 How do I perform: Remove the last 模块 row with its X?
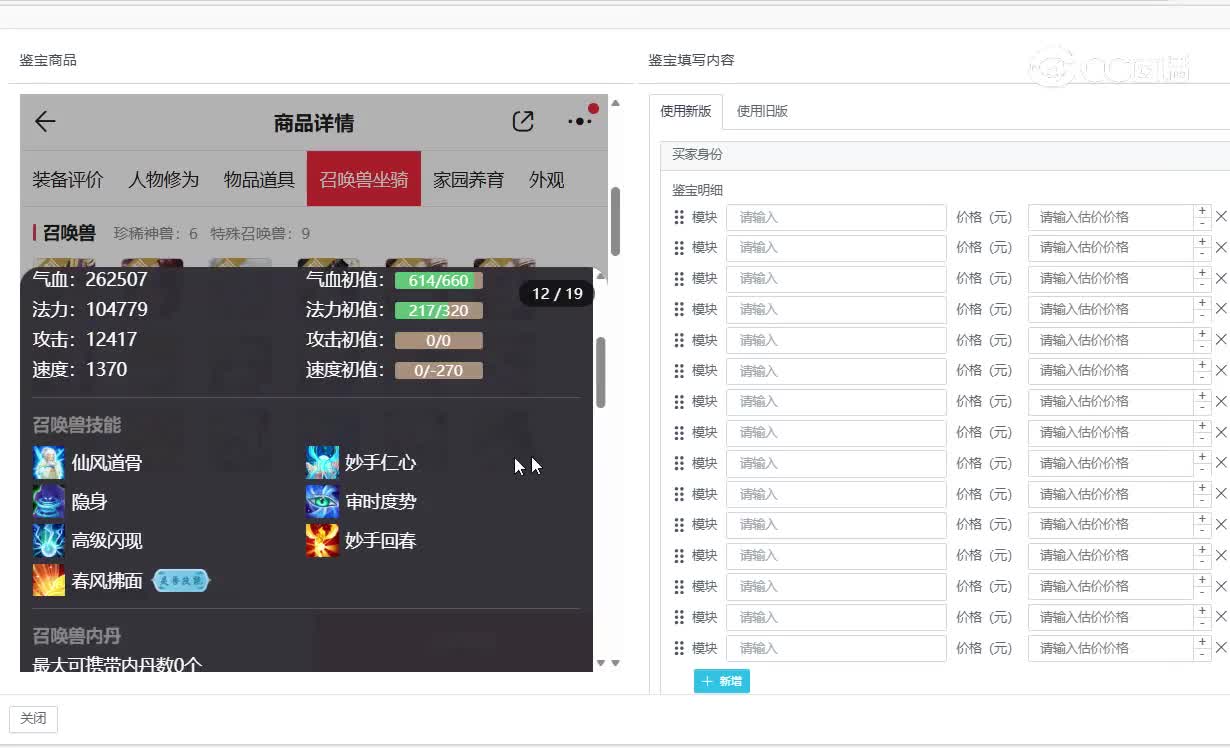pos(1221,648)
